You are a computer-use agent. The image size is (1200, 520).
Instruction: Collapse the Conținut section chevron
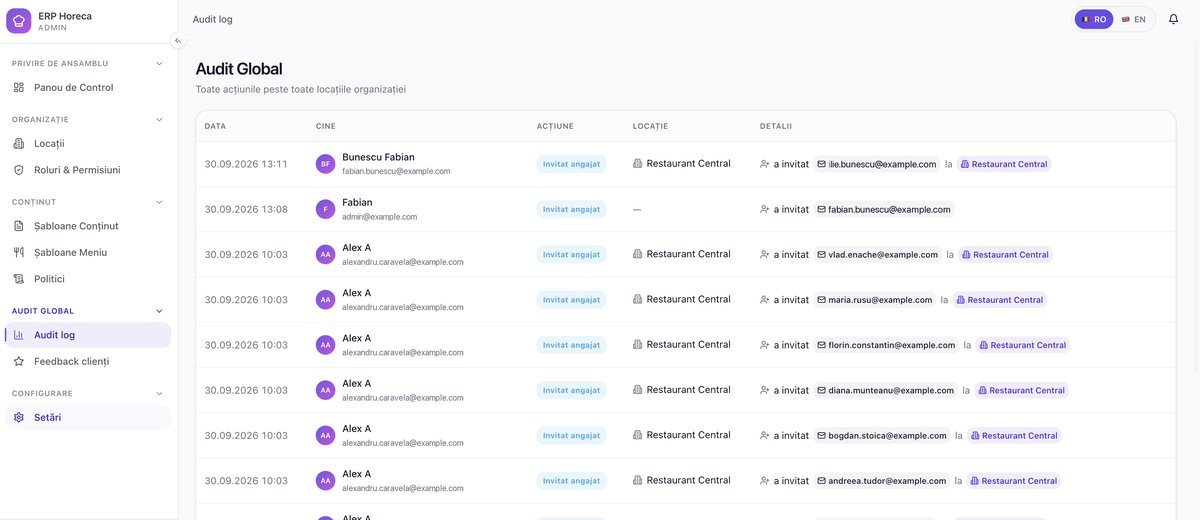[x=160, y=202]
